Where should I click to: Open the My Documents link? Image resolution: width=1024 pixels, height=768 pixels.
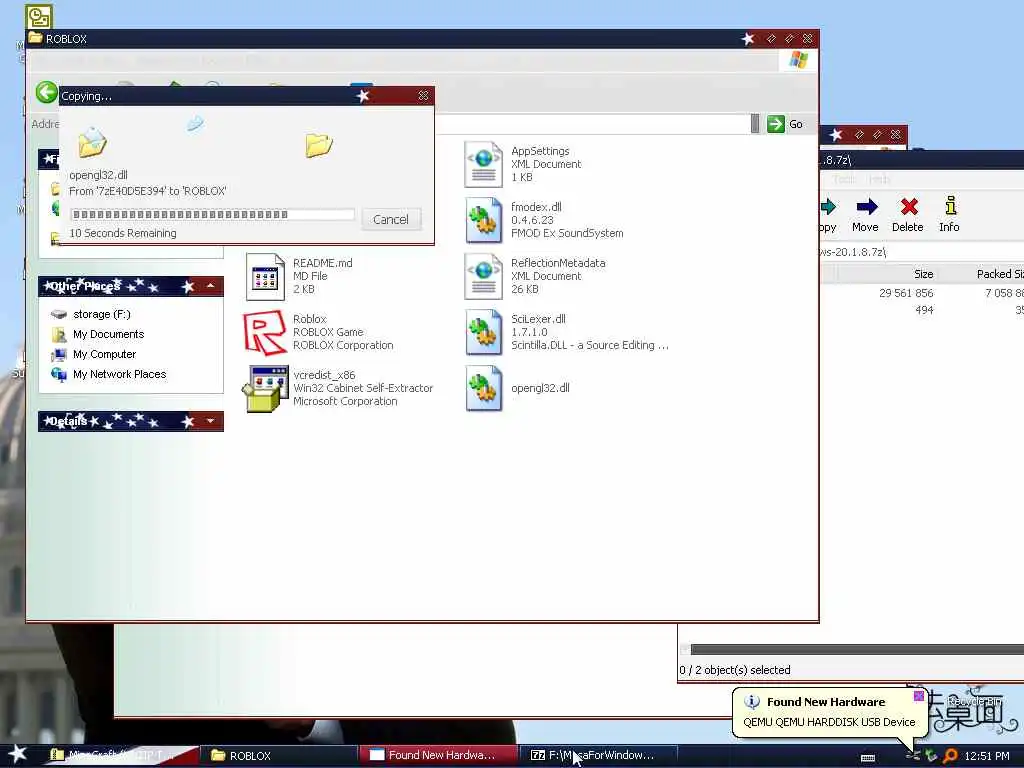(108, 334)
